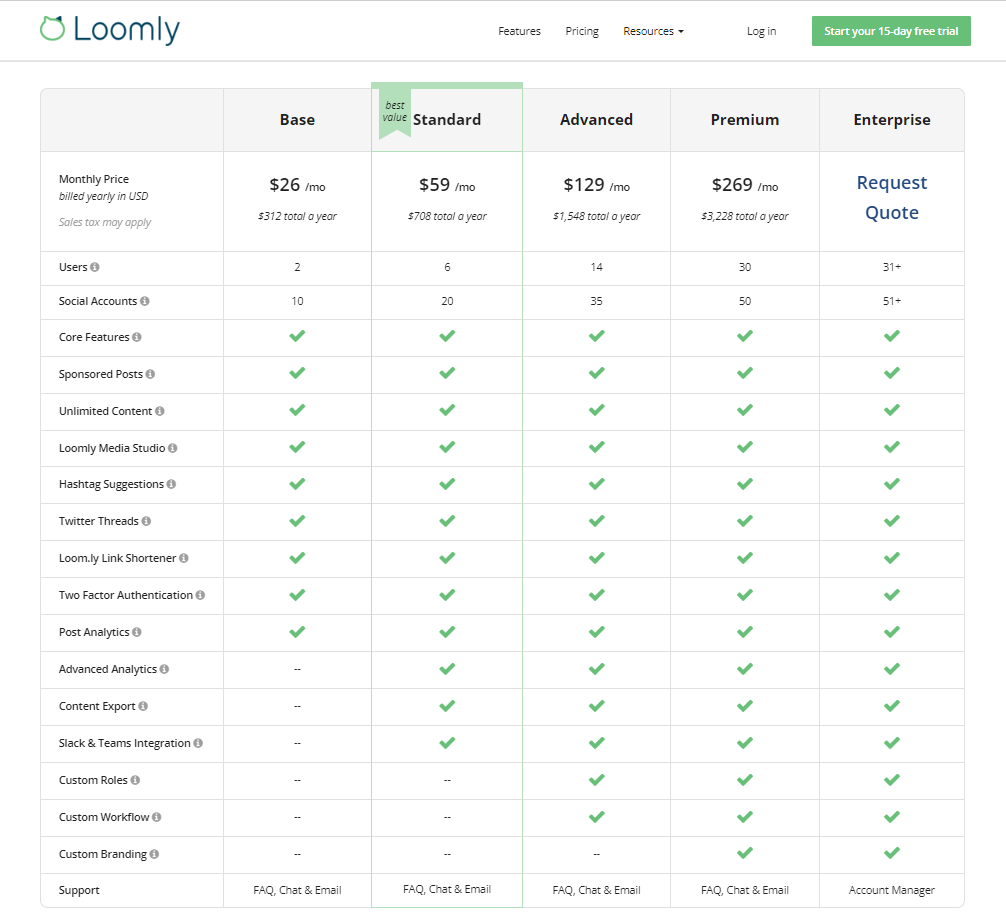
Task: Select the Advanced plan header
Action: coord(597,119)
